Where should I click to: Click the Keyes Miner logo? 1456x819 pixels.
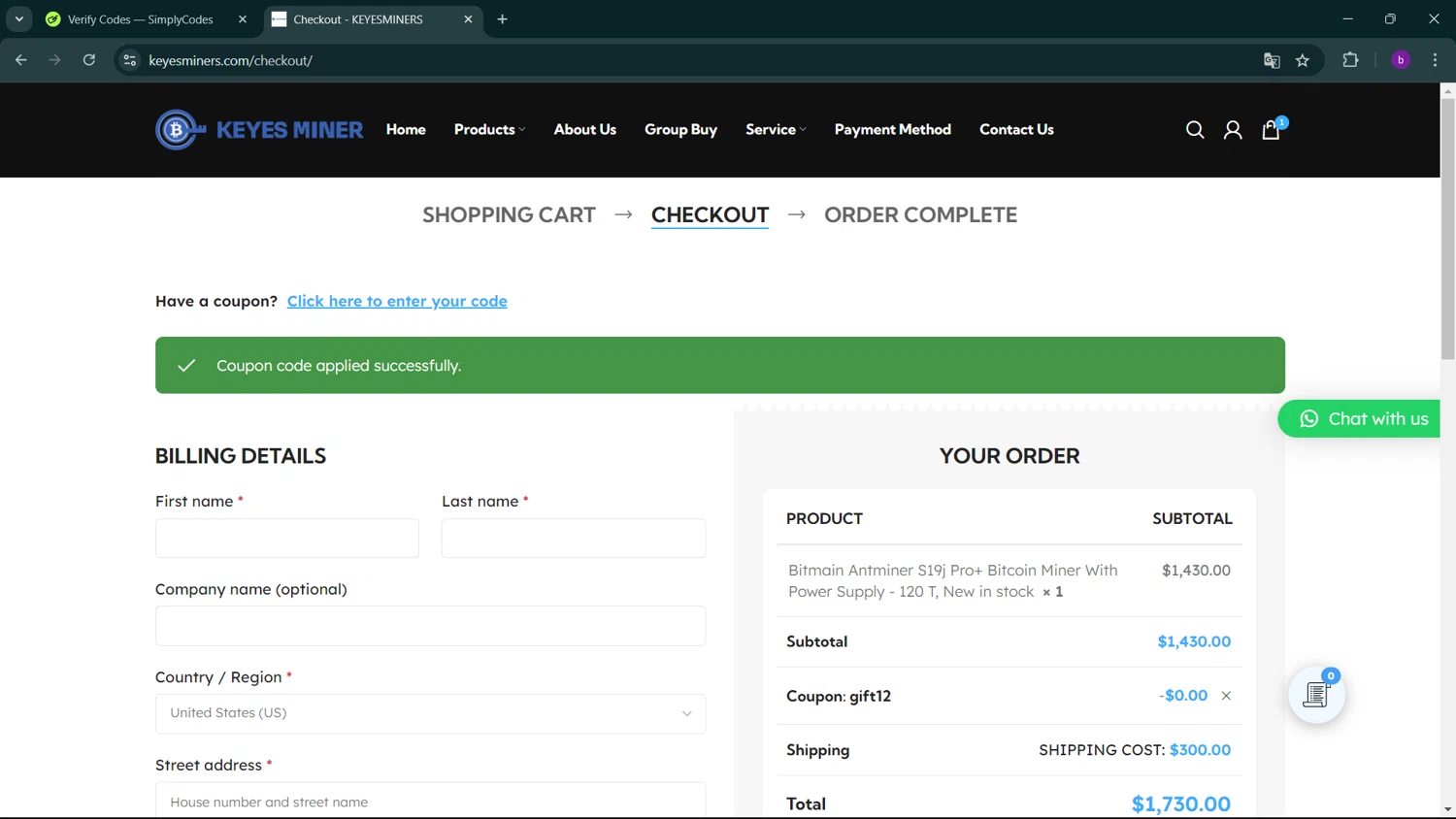[x=259, y=129]
